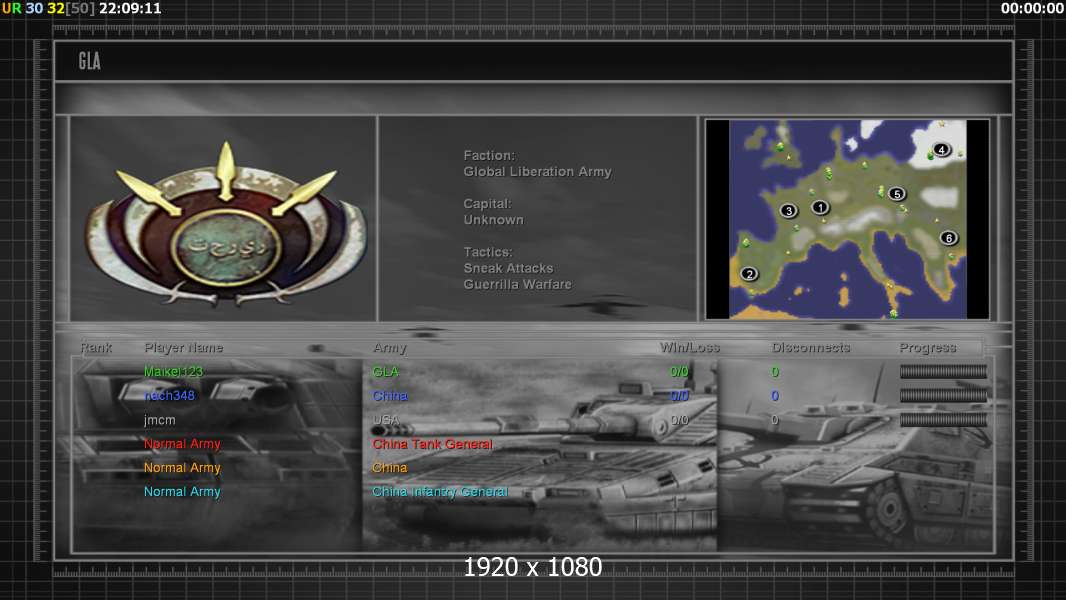Click Maikel123's 0/0 win/loss value
Viewport: 1066px width, 600px height.
click(x=679, y=372)
